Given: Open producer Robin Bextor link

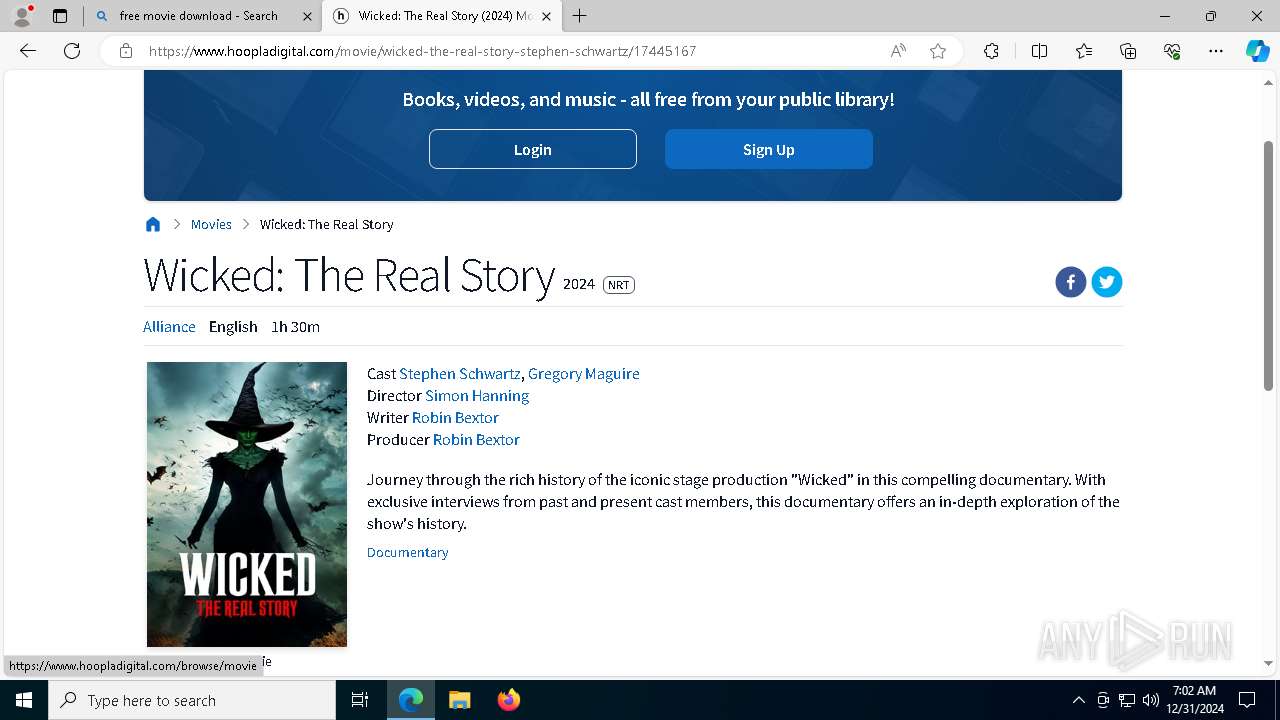Looking at the screenshot, I should (x=476, y=440).
